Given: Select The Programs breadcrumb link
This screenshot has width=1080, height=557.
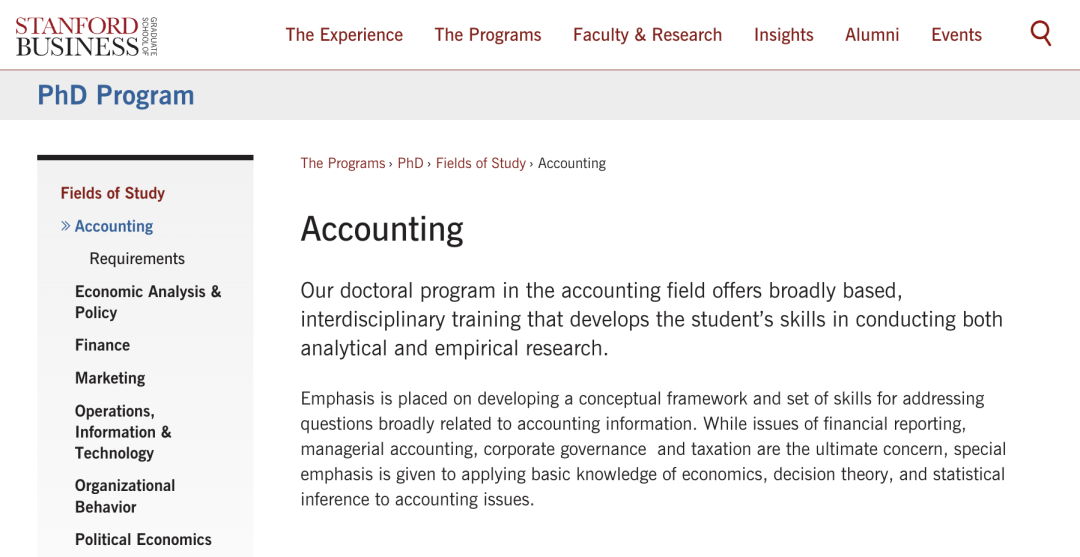Looking at the screenshot, I should coord(342,163).
